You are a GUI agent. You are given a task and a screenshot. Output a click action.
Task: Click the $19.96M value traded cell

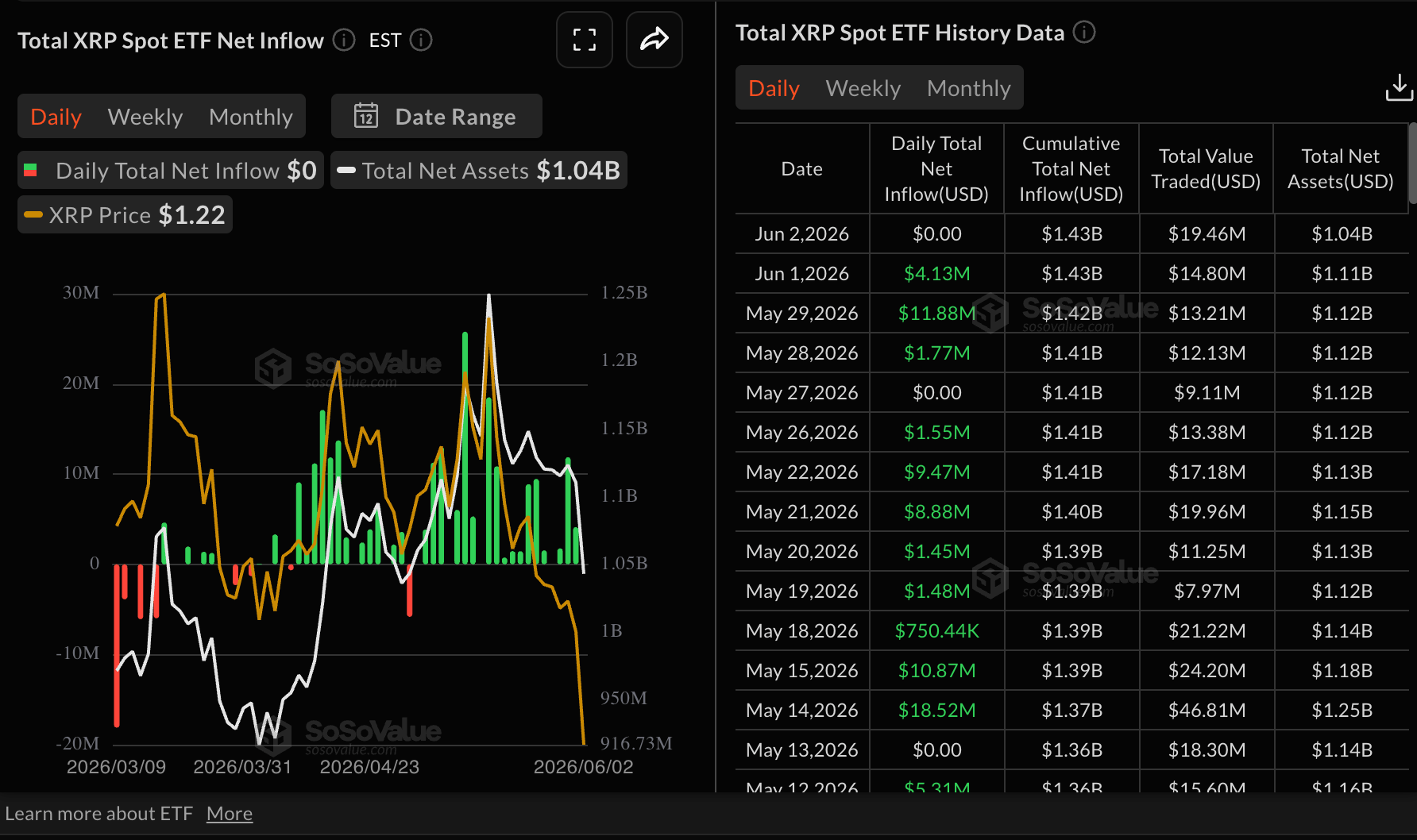(x=1207, y=511)
